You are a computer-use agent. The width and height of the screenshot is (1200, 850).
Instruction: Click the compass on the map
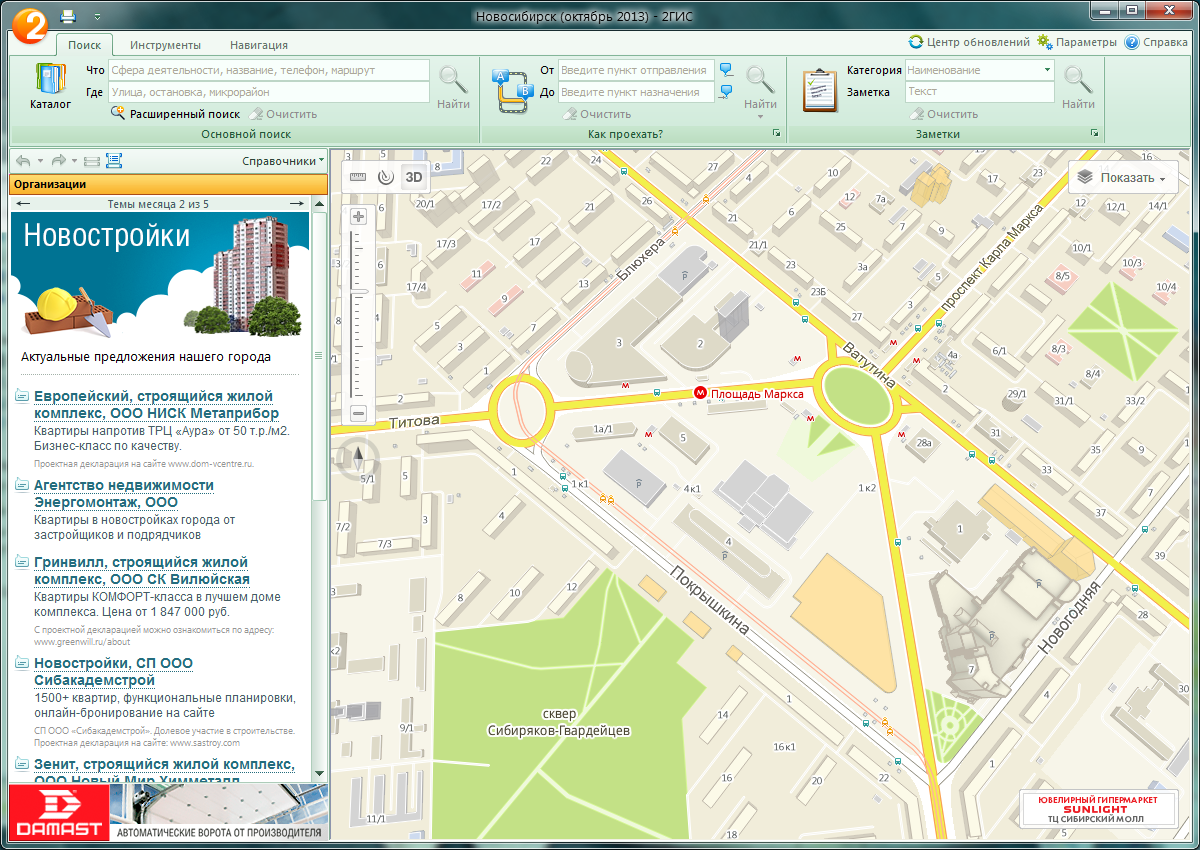pos(359,458)
